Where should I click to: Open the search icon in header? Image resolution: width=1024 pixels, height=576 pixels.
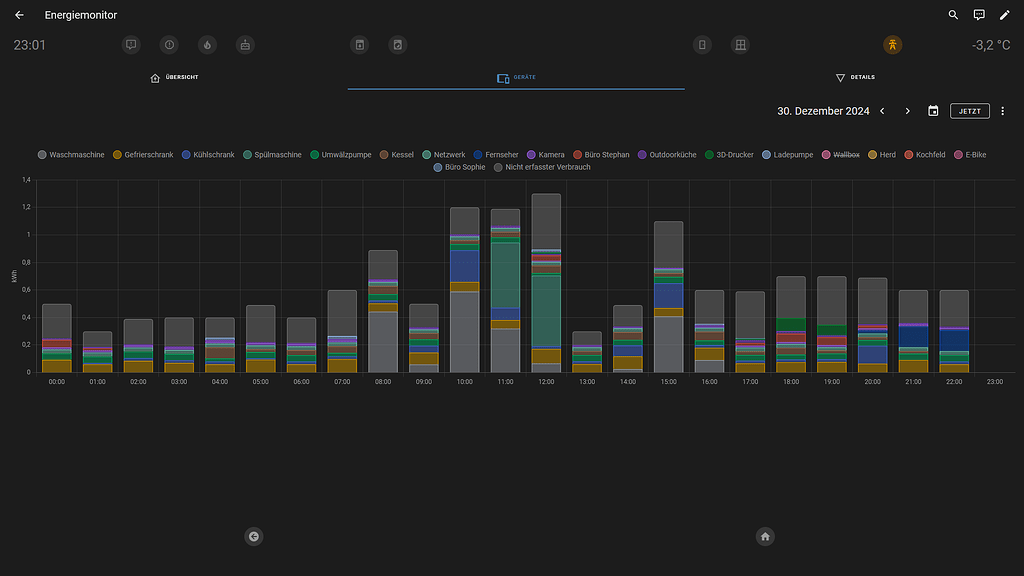953,15
